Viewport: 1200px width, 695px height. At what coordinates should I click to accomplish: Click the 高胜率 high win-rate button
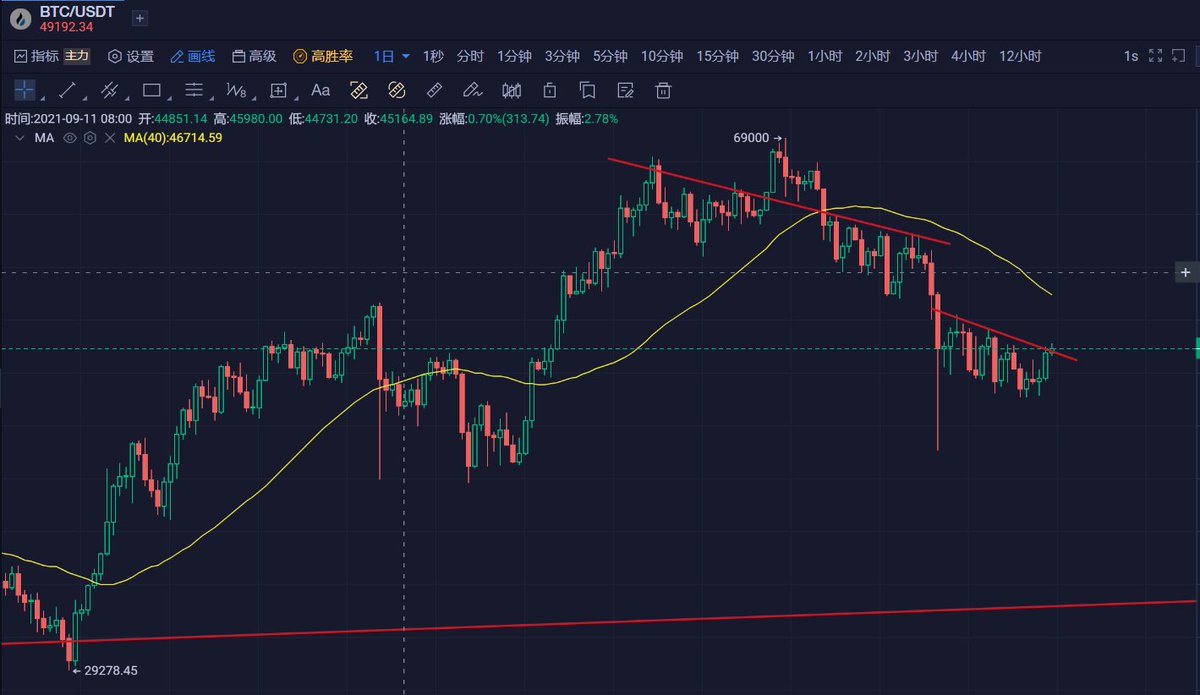click(x=323, y=56)
